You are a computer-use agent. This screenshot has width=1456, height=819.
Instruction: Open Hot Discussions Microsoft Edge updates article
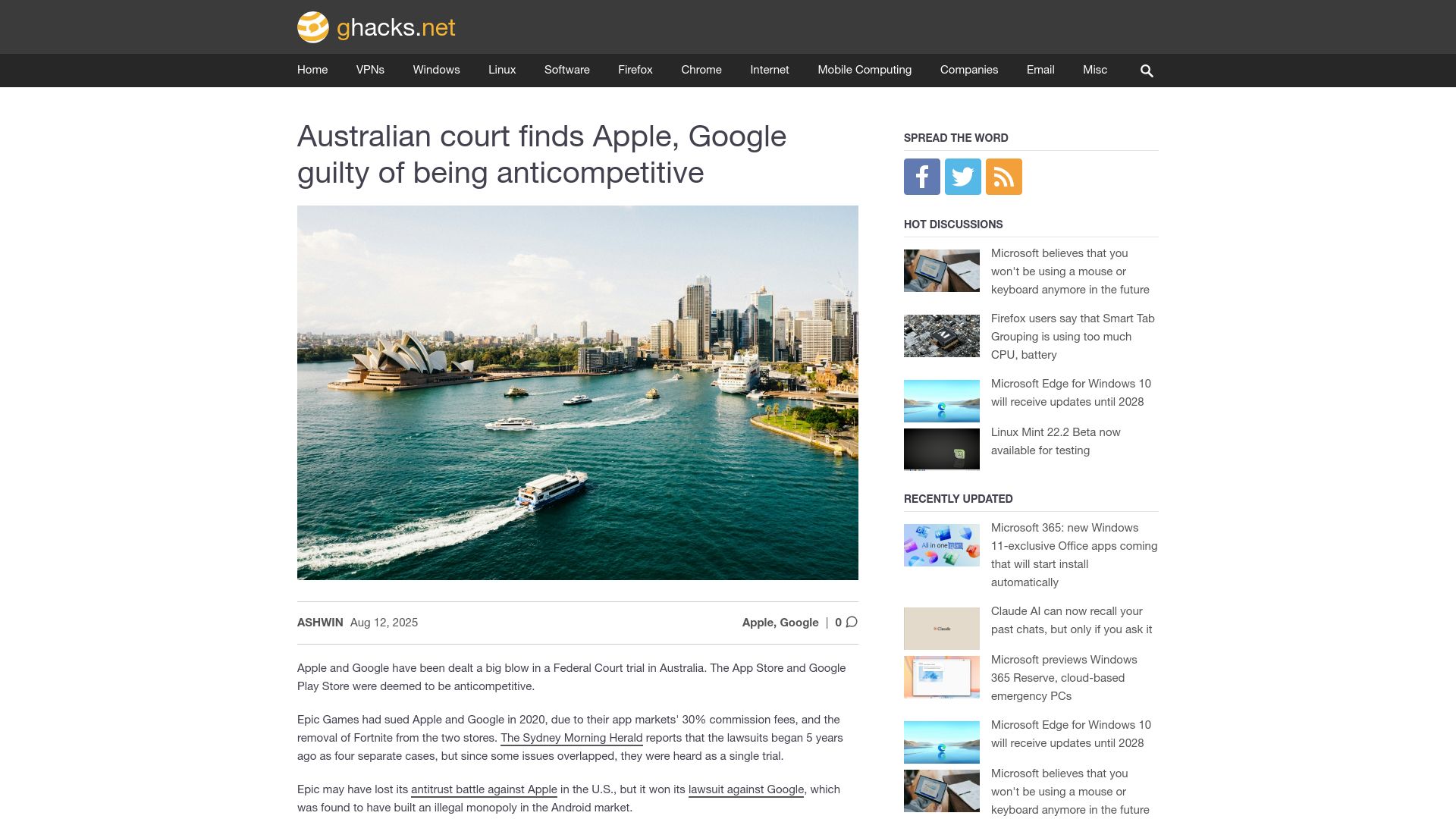[1071, 393]
